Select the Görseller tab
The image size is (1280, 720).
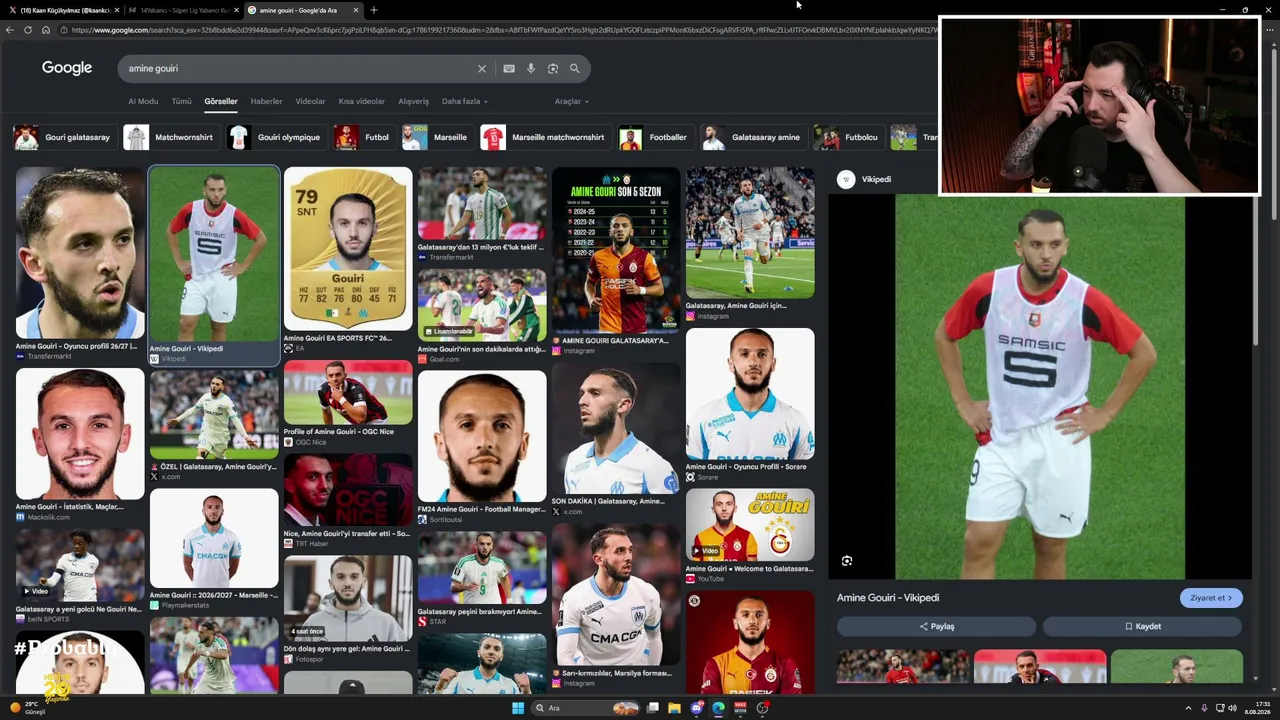coord(221,101)
